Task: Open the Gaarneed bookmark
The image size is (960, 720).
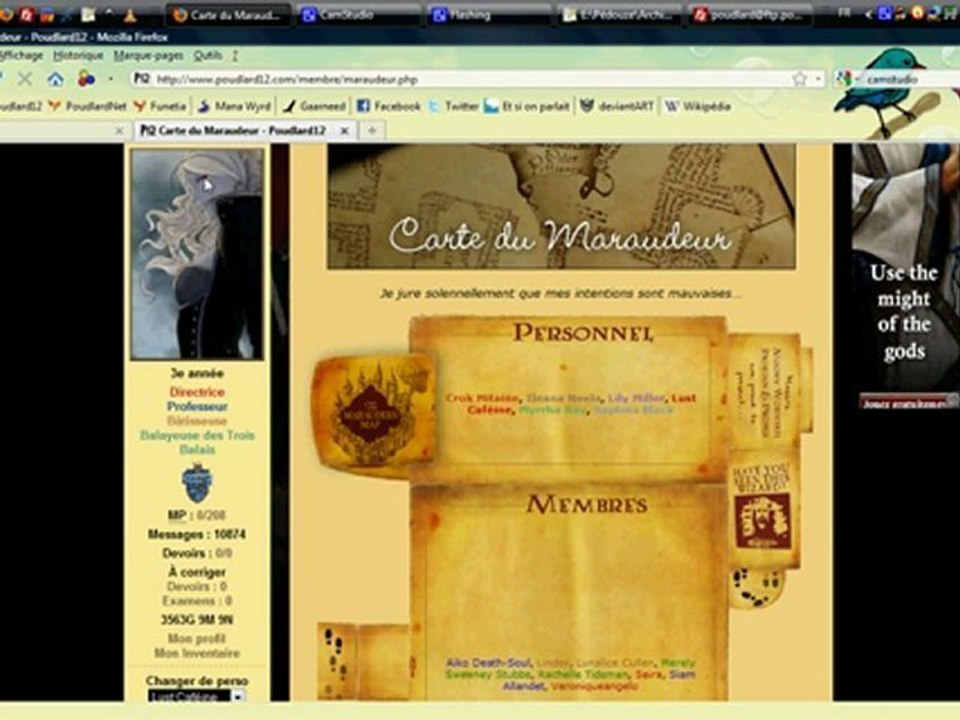Action: [315, 106]
